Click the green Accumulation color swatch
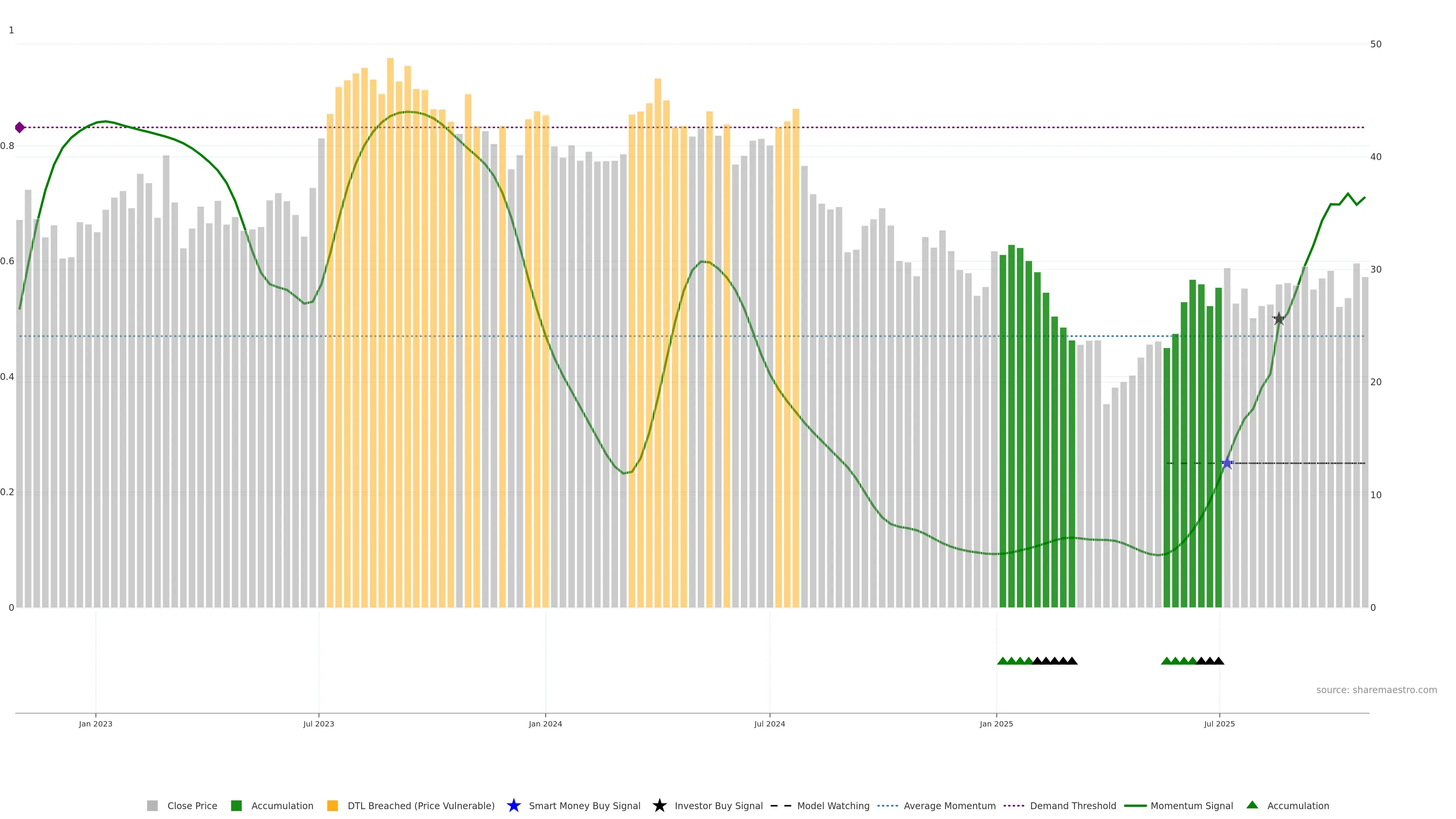This screenshot has width=1456, height=819. point(236,805)
